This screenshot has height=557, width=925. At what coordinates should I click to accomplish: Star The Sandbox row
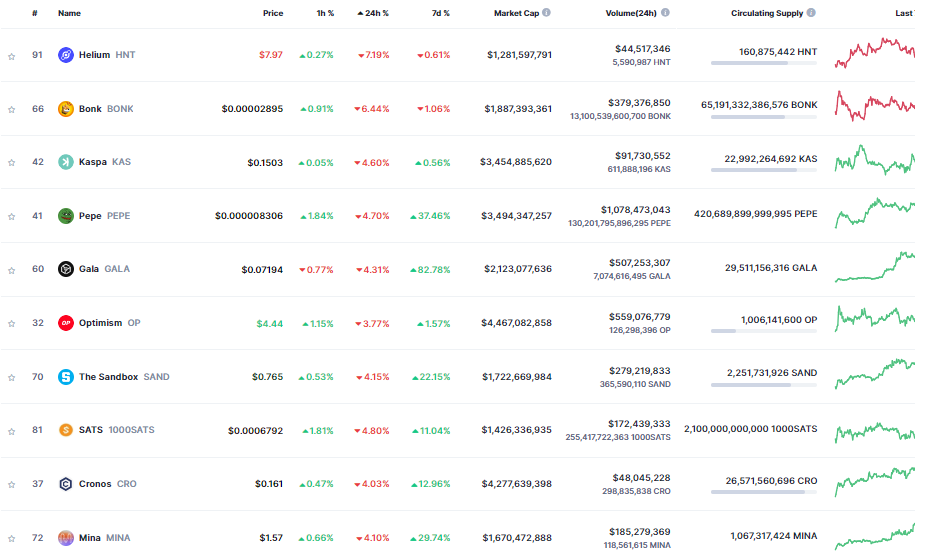(x=11, y=378)
